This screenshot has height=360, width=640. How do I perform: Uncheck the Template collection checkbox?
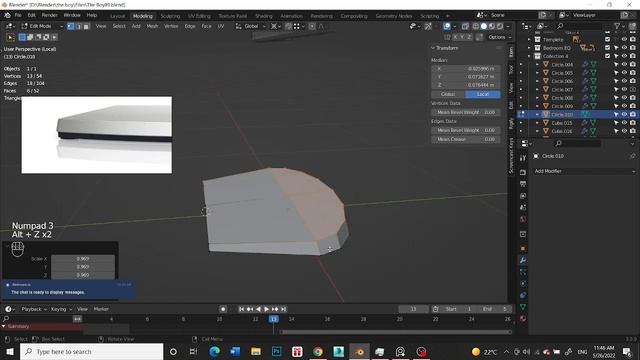[607, 40]
